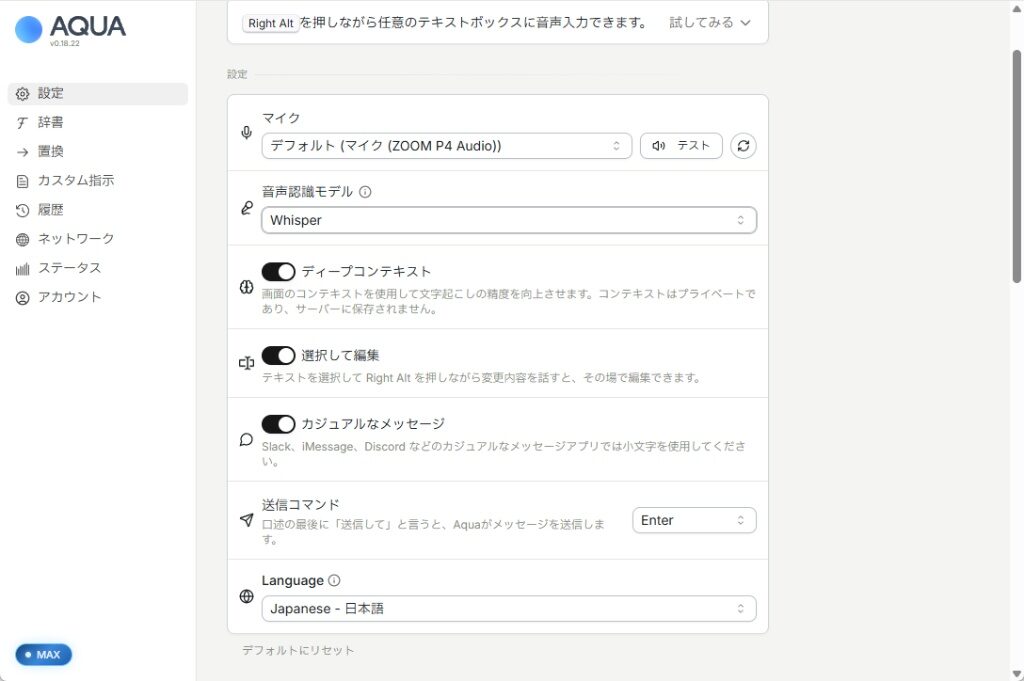Click the Right Alt key badge
The image size is (1024, 681).
tap(270, 24)
